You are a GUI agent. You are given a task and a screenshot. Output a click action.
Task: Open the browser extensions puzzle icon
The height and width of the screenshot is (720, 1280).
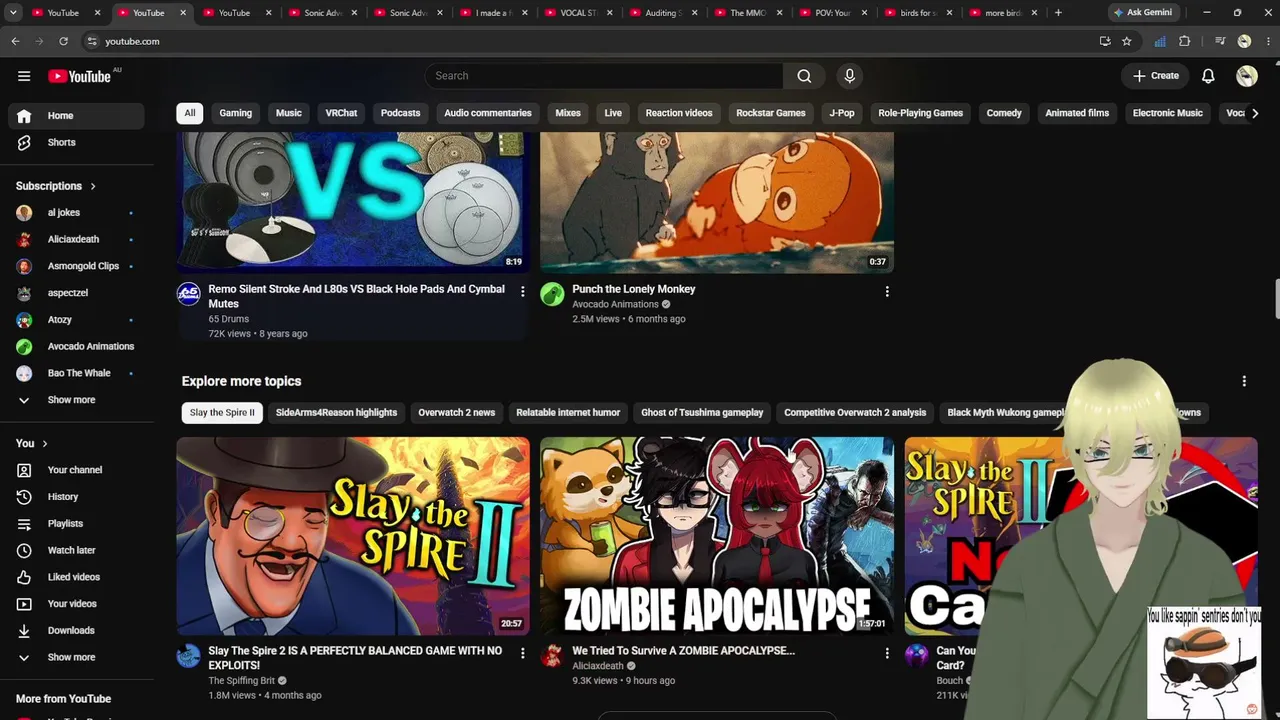point(1185,41)
